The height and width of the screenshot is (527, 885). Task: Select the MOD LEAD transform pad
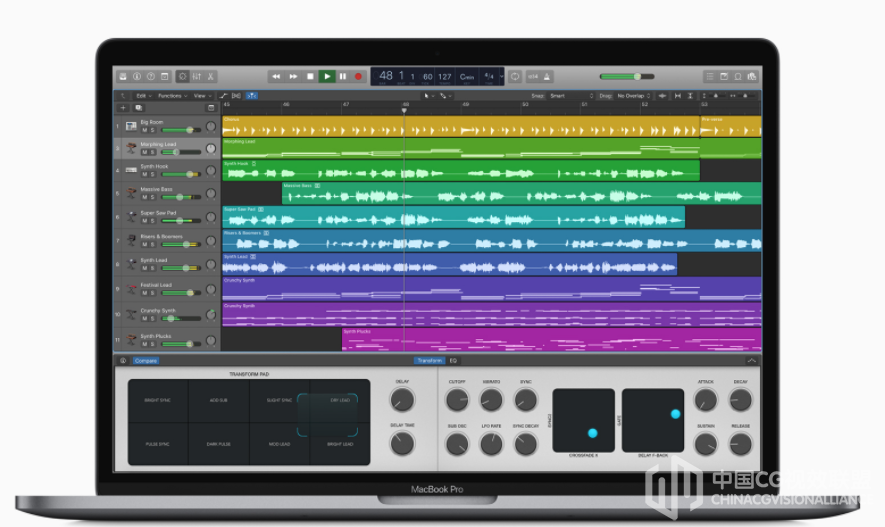[x=279, y=444]
